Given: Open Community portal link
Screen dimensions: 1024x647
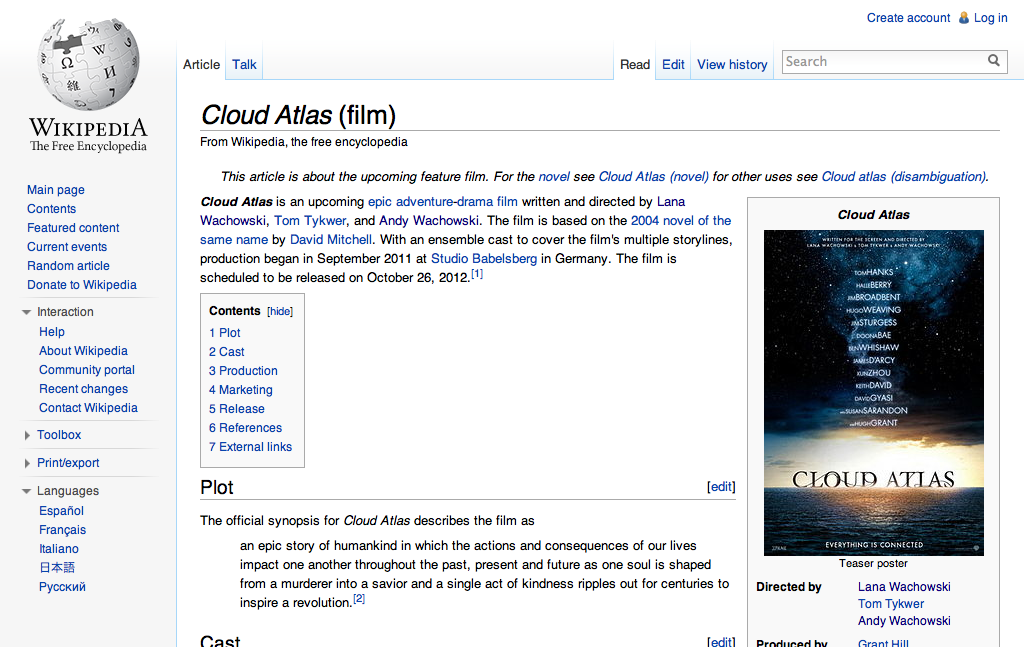Looking at the screenshot, I should tap(87, 370).
